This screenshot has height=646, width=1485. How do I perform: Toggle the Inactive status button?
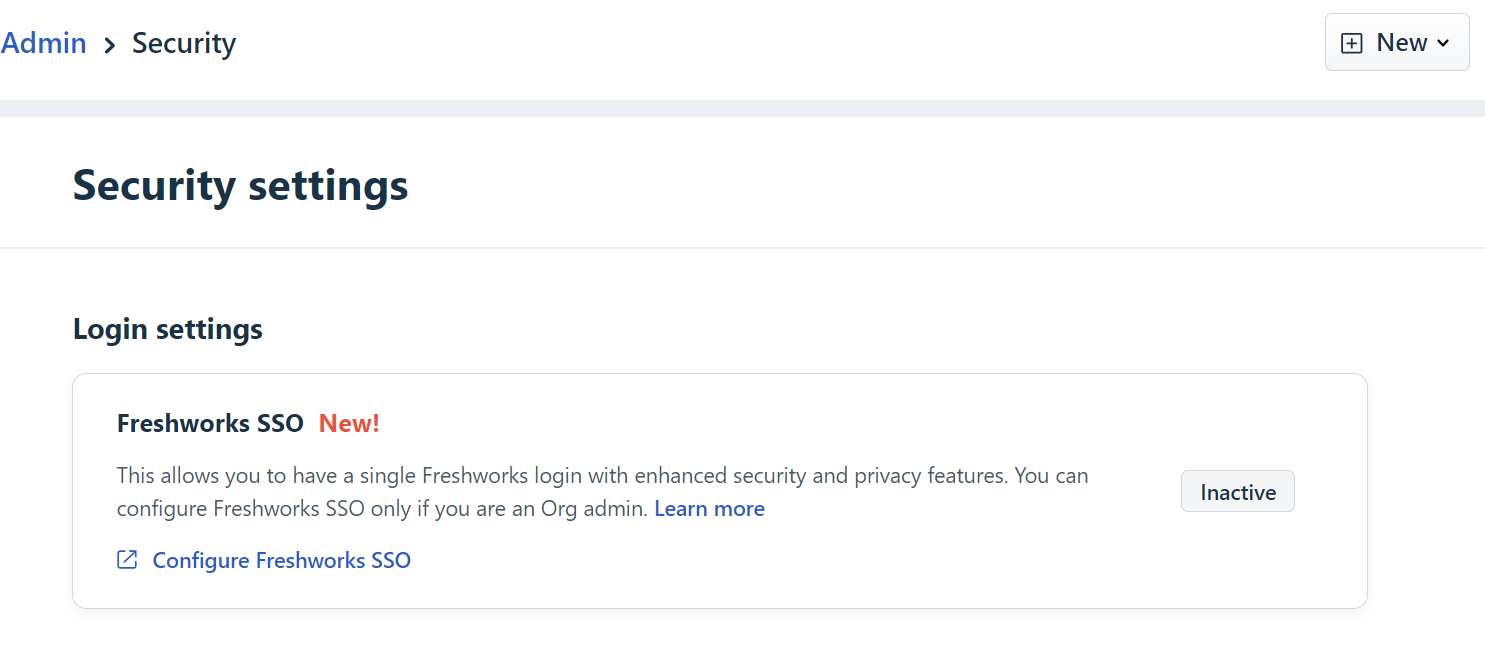click(x=1237, y=492)
